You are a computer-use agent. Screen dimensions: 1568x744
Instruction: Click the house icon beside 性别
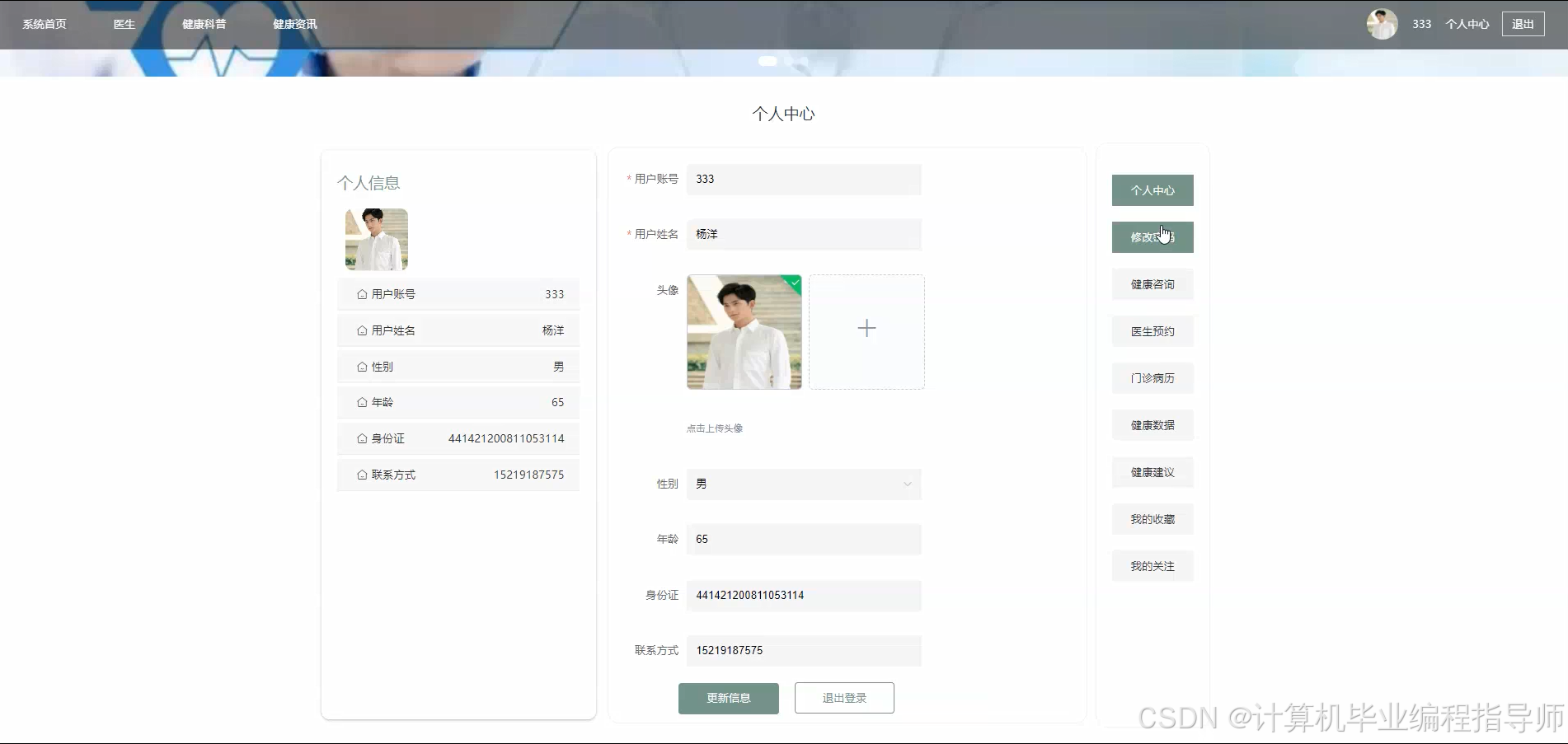click(361, 367)
